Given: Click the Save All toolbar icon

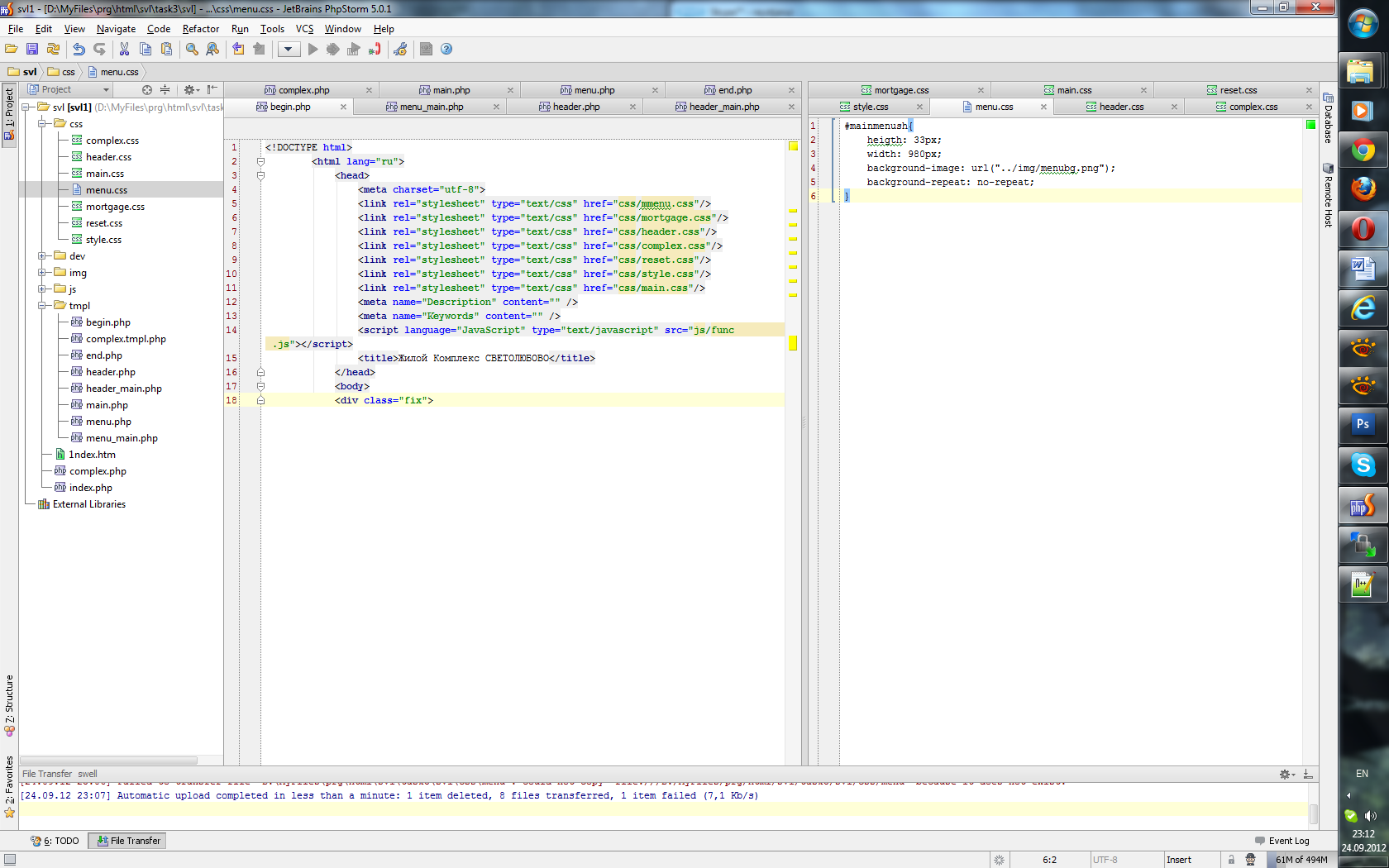Looking at the screenshot, I should [32, 50].
